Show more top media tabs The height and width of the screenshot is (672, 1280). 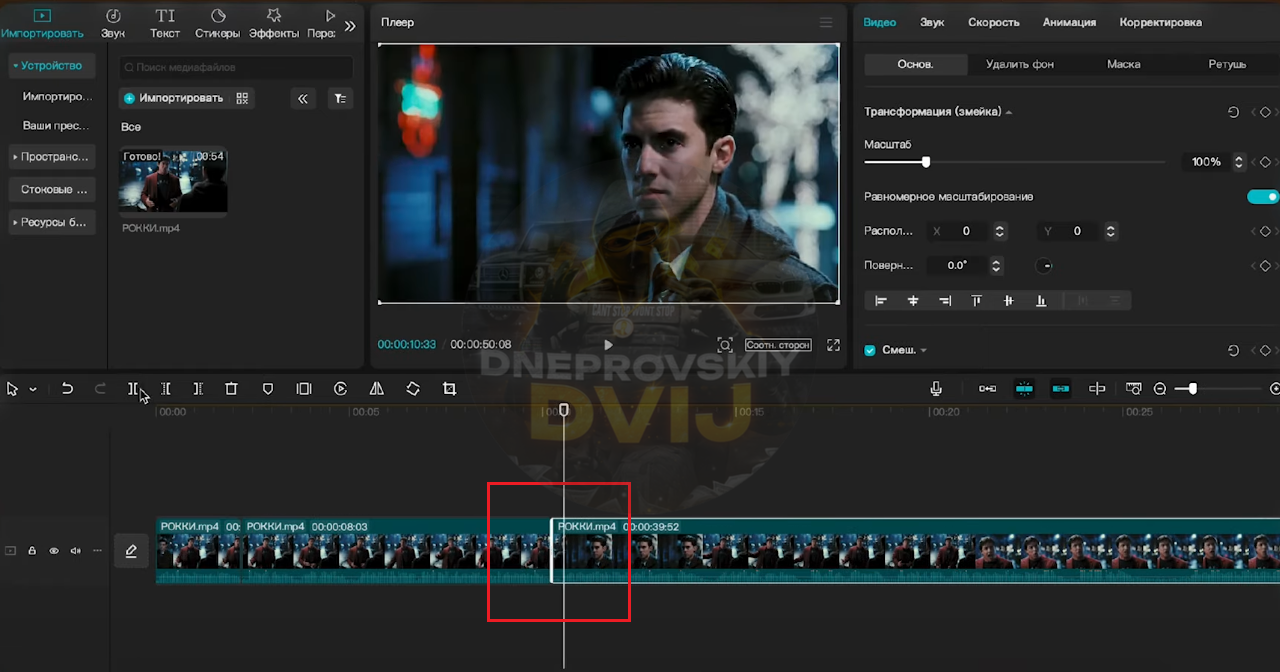pyautogui.click(x=350, y=26)
